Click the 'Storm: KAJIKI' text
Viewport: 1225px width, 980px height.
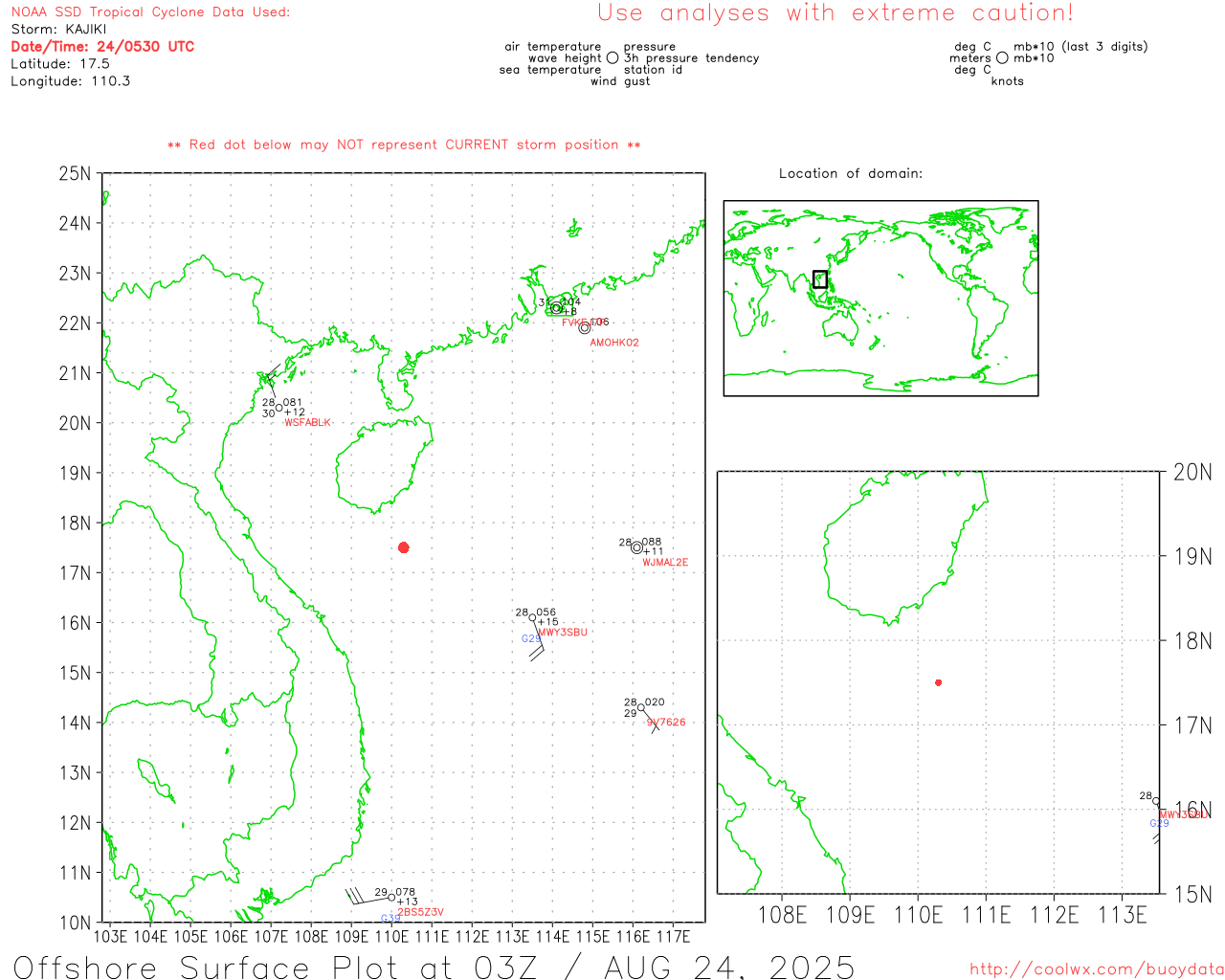[x=58, y=30]
